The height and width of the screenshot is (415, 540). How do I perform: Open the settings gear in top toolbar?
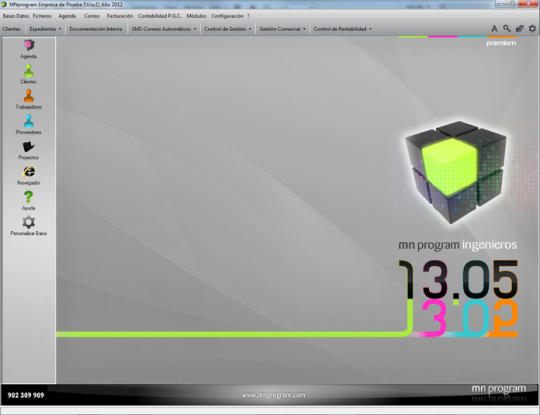click(x=532, y=29)
